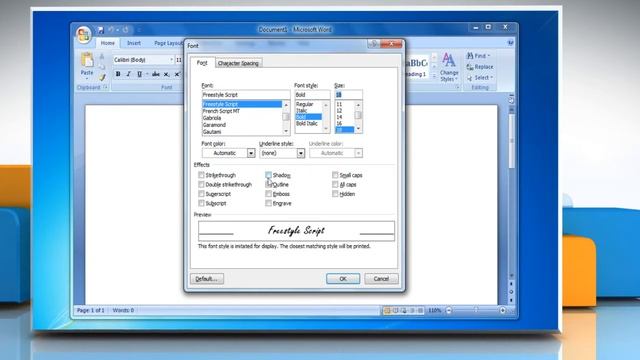Expand the Select dropdown in Editing group
Image resolution: width=640 pixels, height=360 pixels.
(492, 78)
